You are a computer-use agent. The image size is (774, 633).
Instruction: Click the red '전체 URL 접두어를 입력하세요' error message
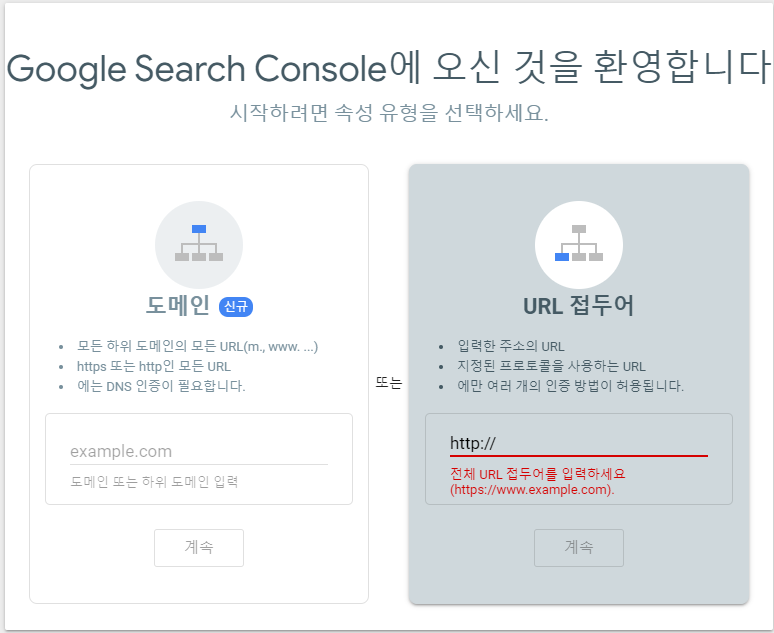coord(538,481)
